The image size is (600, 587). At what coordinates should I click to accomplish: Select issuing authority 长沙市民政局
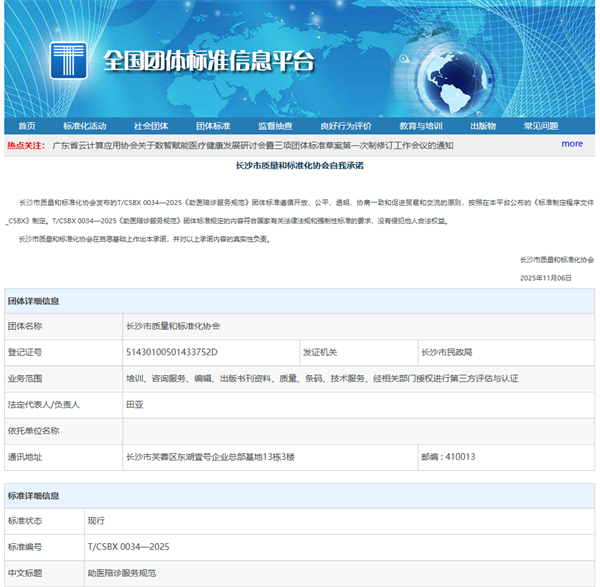[447, 352]
